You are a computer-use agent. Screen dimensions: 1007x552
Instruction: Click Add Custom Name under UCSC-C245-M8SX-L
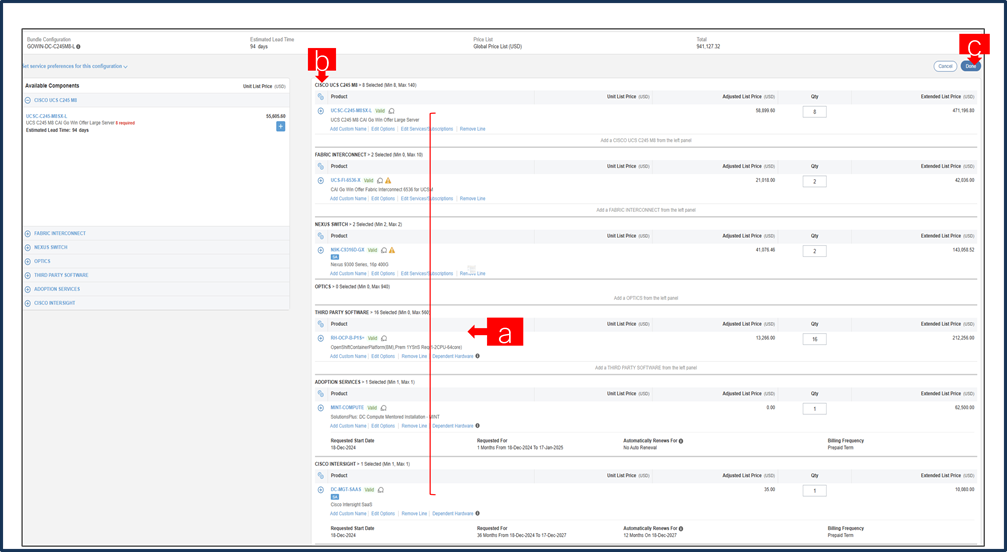coord(348,129)
